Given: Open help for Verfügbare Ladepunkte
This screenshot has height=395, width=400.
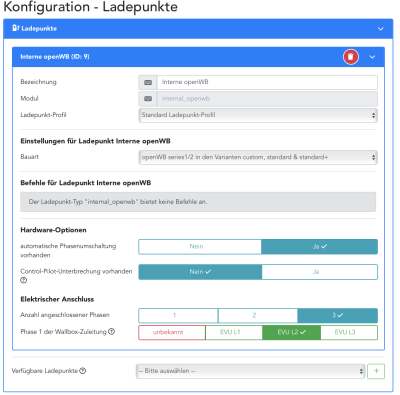Looking at the screenshot, I should 83,371.
